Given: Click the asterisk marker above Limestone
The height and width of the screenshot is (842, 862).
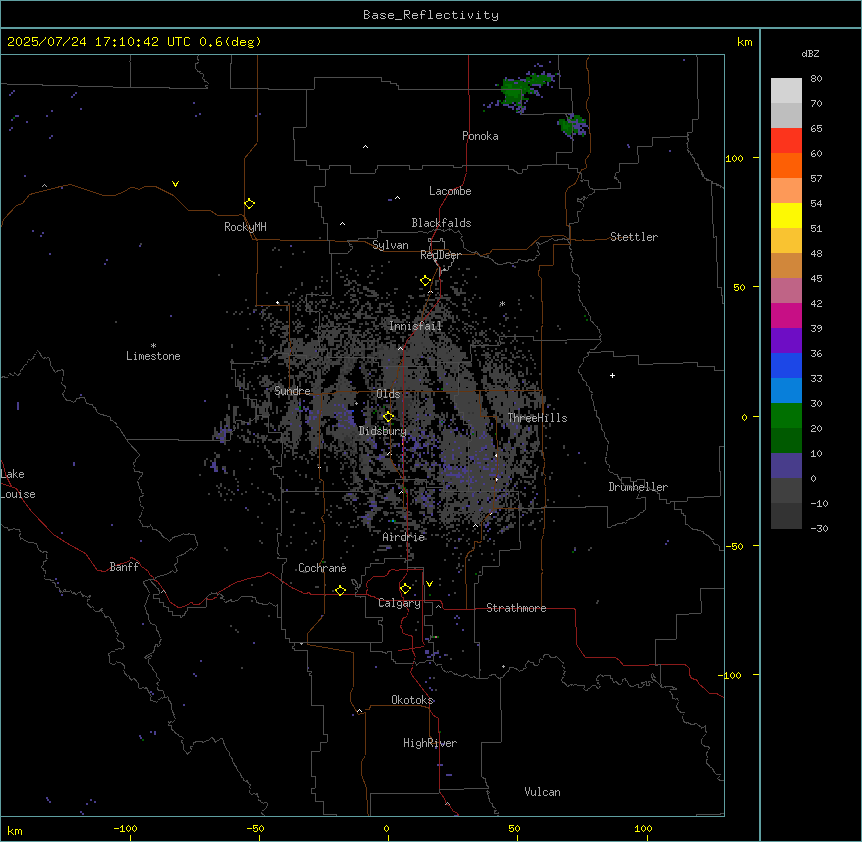Looking at the screenshot, I should point(153,346).
